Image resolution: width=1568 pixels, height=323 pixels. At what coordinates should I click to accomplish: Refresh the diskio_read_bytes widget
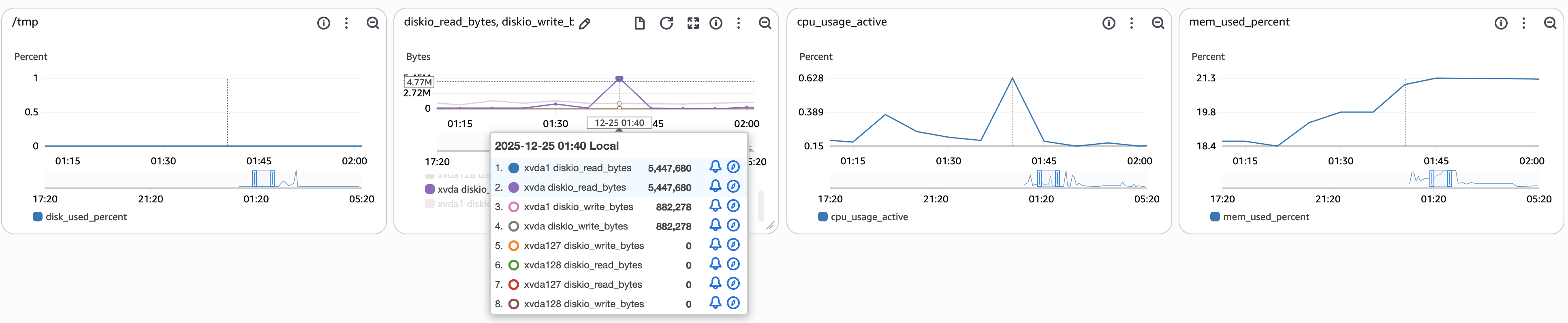click(666, 23)
